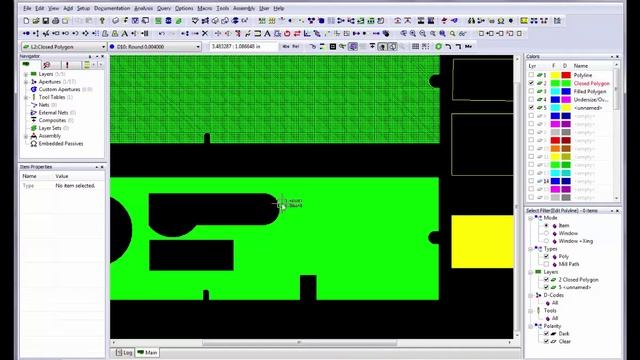
Task: Expand the Assembly node in Navigator
Action: (26, 136)
